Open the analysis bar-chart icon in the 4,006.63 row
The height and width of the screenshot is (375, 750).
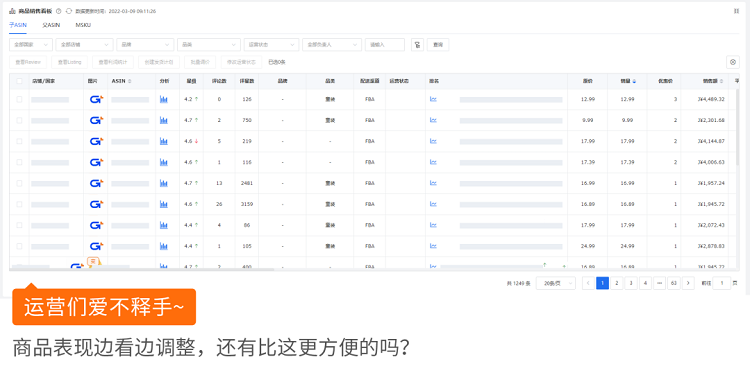point(164,163)
